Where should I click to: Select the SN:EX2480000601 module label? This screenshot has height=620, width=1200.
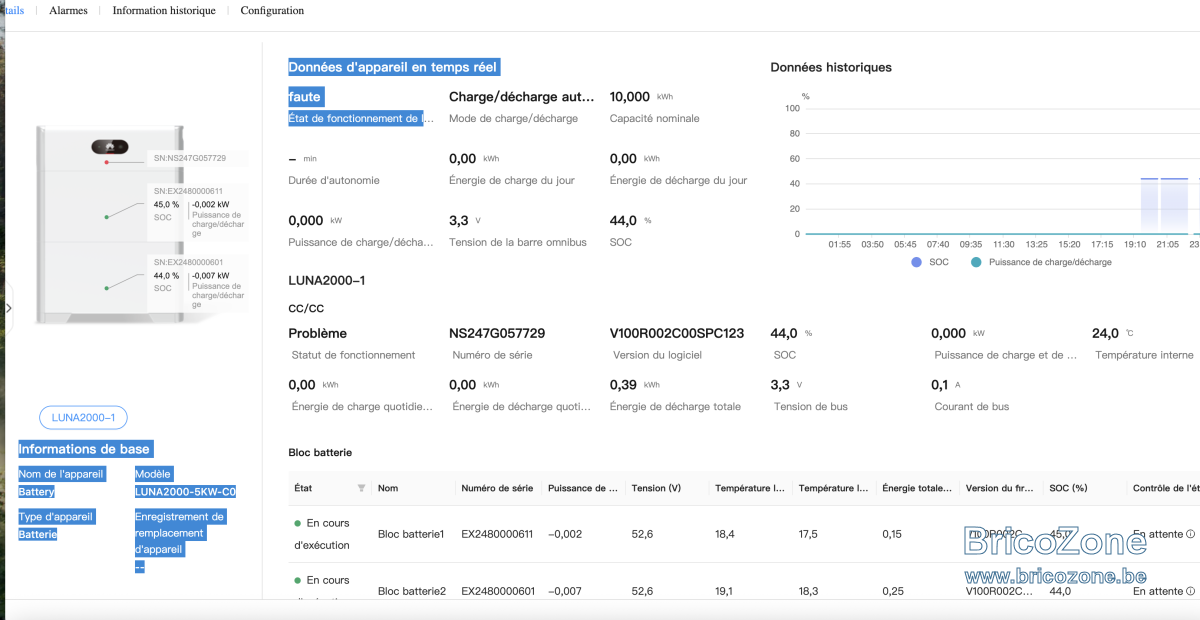click(x=188, y=262)
